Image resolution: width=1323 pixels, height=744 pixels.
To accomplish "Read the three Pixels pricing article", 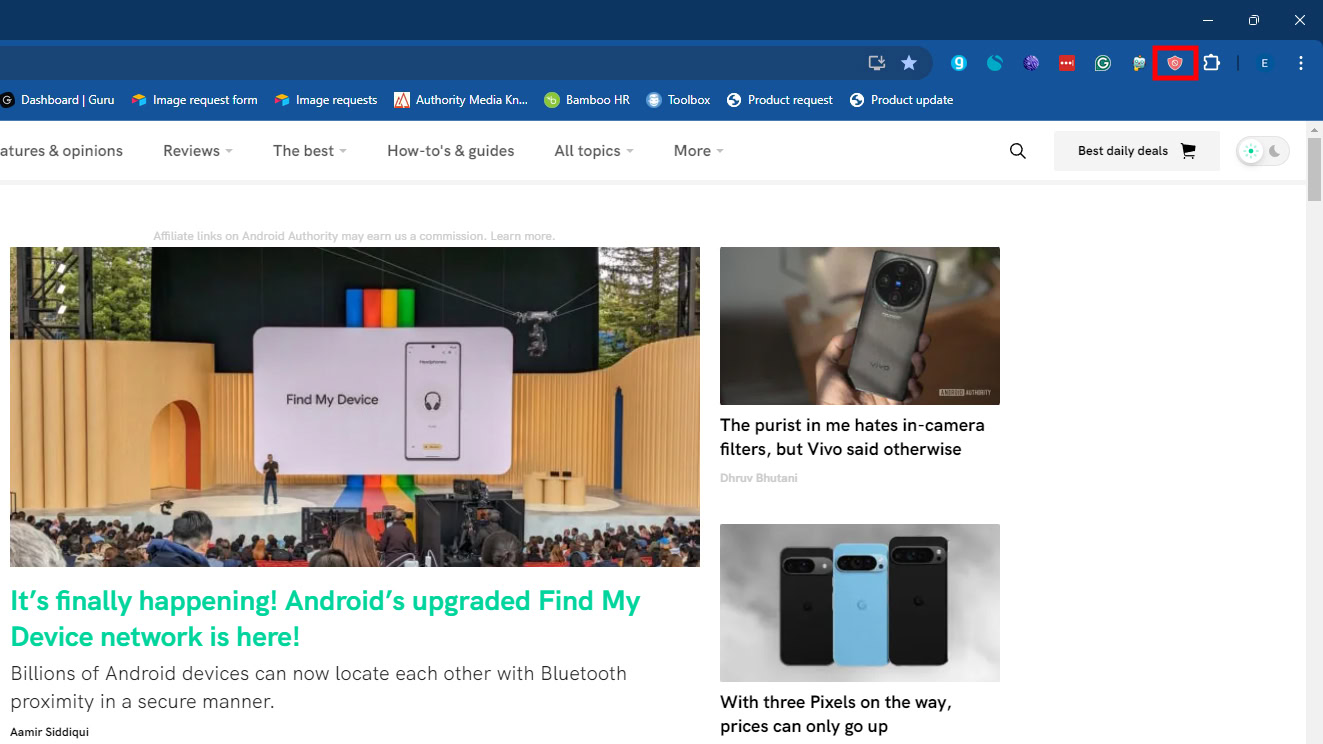I will tap(836, 714).
